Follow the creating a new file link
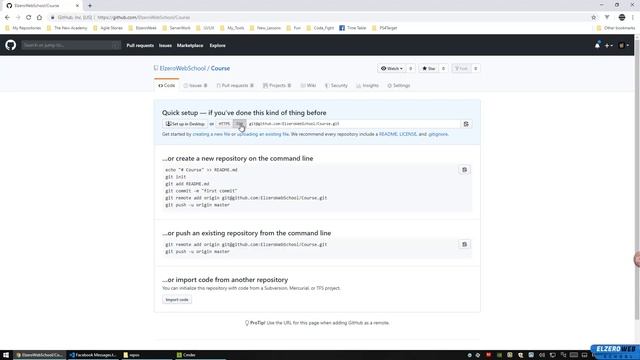 tap(211, 134)
